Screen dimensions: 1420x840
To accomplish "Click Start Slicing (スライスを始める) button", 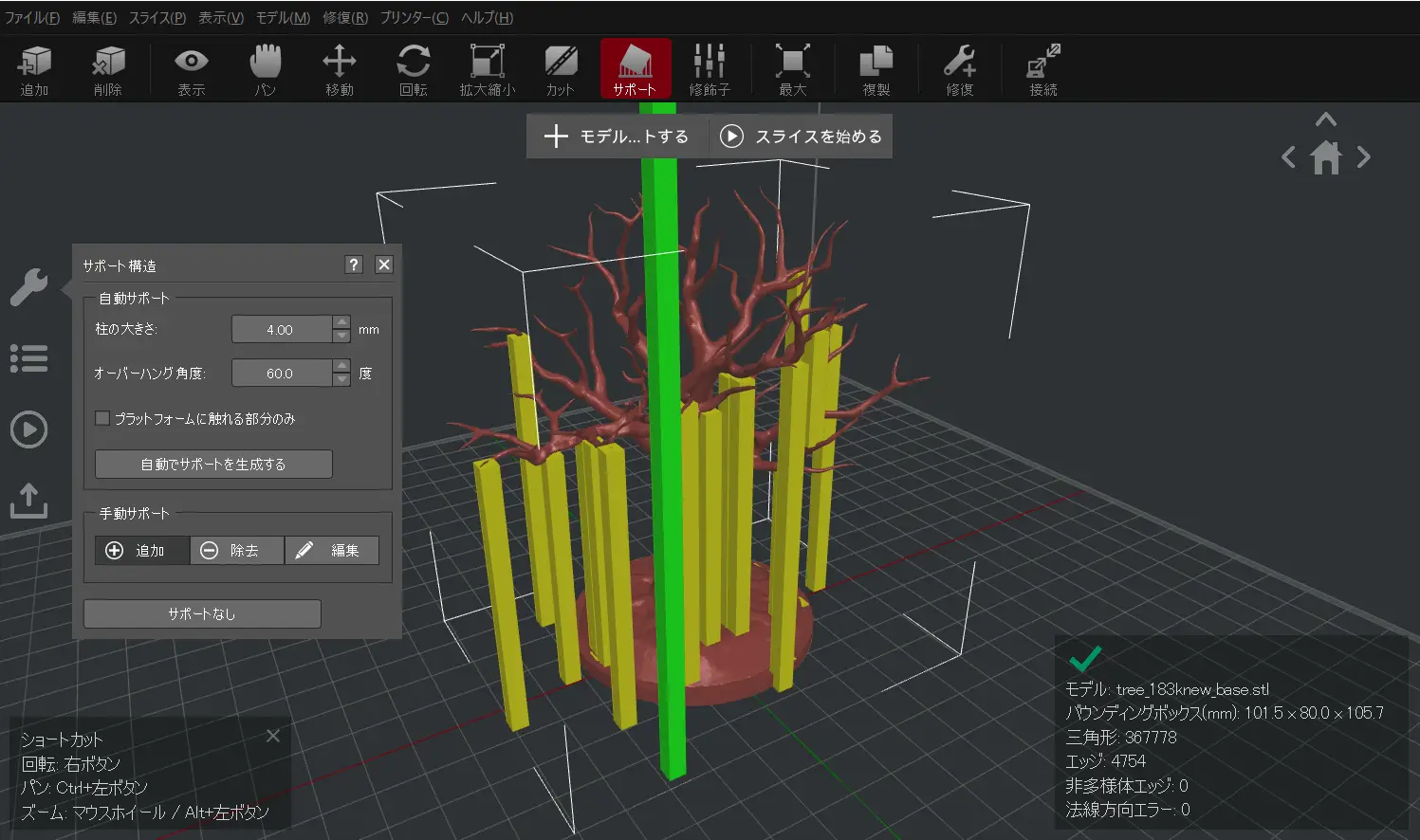I will point(802,137).
